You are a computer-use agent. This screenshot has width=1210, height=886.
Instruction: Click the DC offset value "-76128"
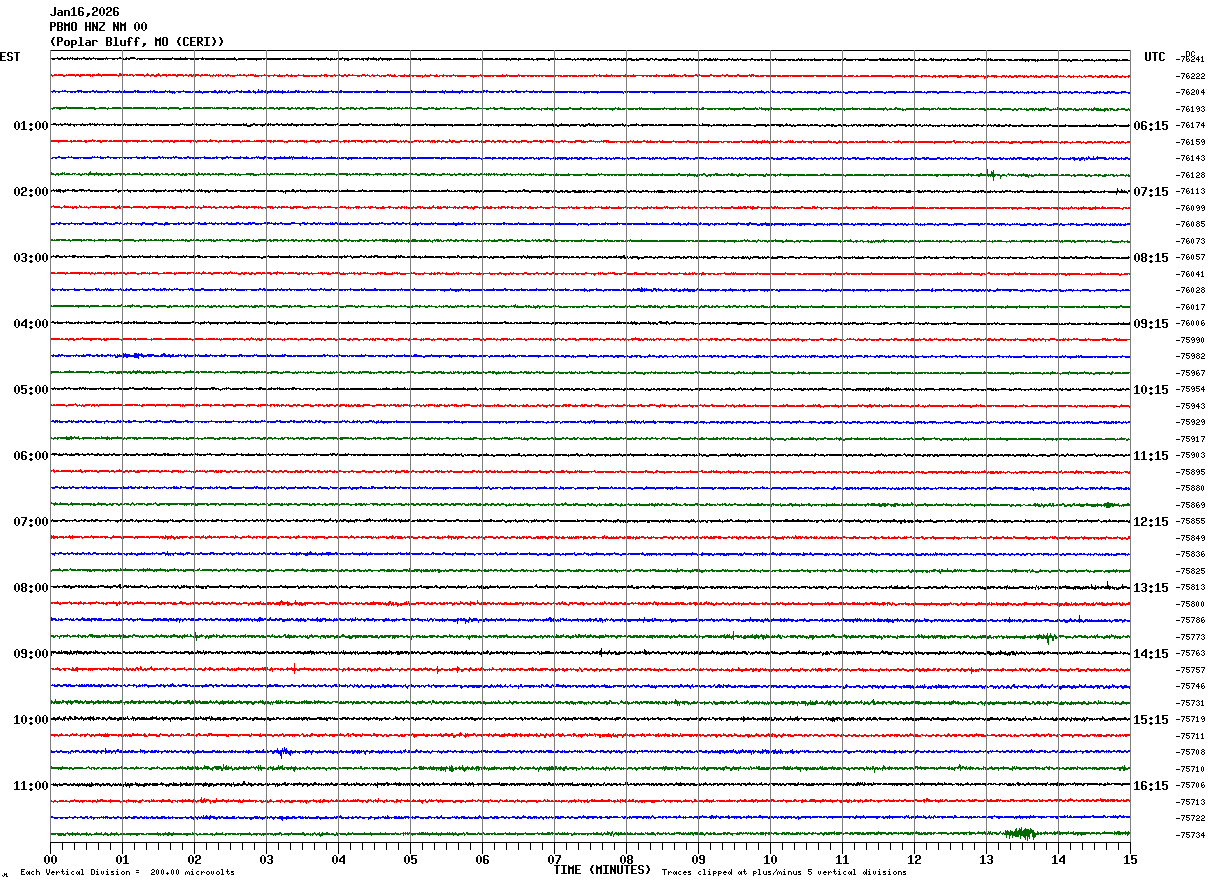pos(1190,176)
